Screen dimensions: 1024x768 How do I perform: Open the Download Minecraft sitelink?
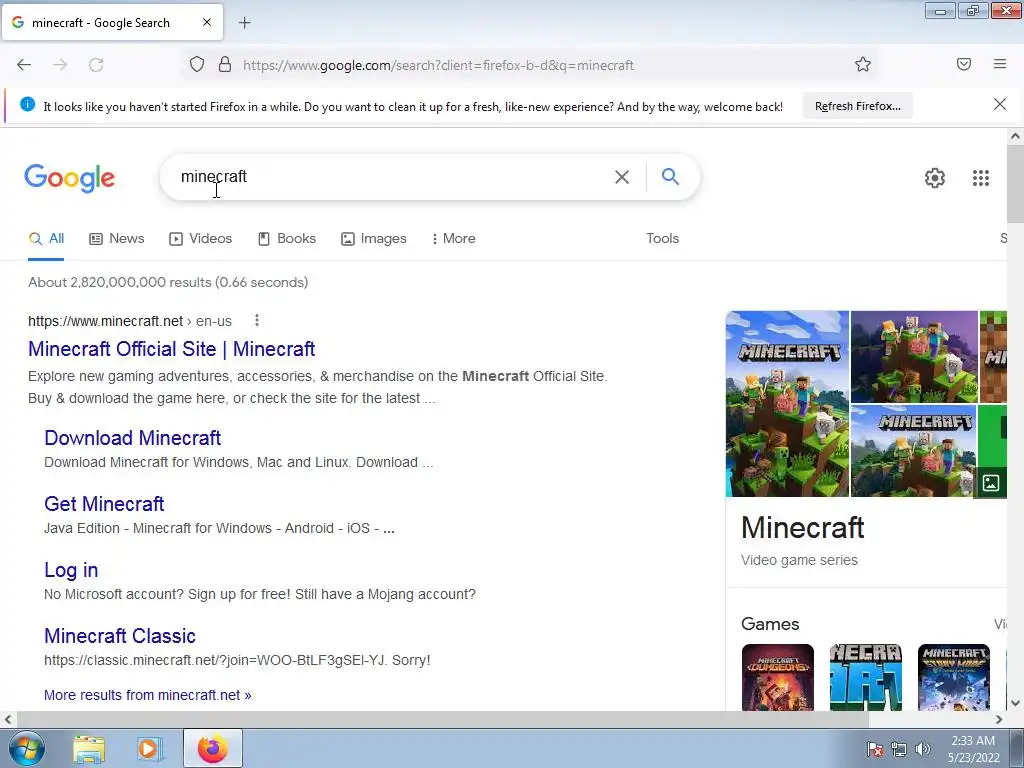[133, 438]
